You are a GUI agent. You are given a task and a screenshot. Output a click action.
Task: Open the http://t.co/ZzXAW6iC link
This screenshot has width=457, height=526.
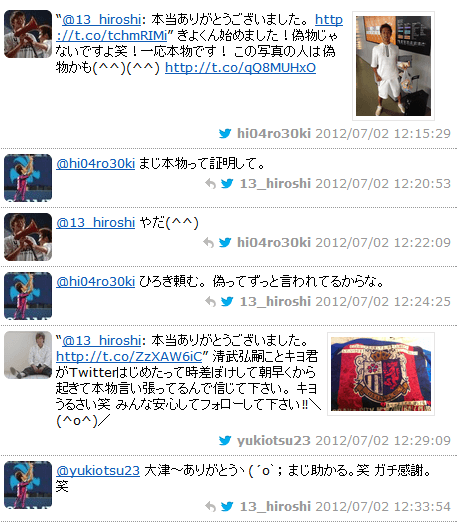click(x=129, y=356)
